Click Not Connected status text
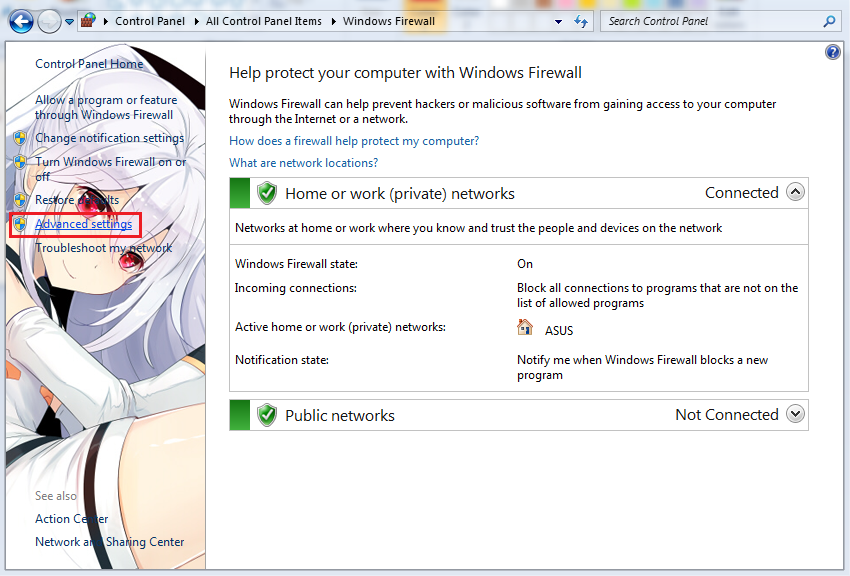Image resolution: width=850 pixels, height=576 pixels. [727, 415]
